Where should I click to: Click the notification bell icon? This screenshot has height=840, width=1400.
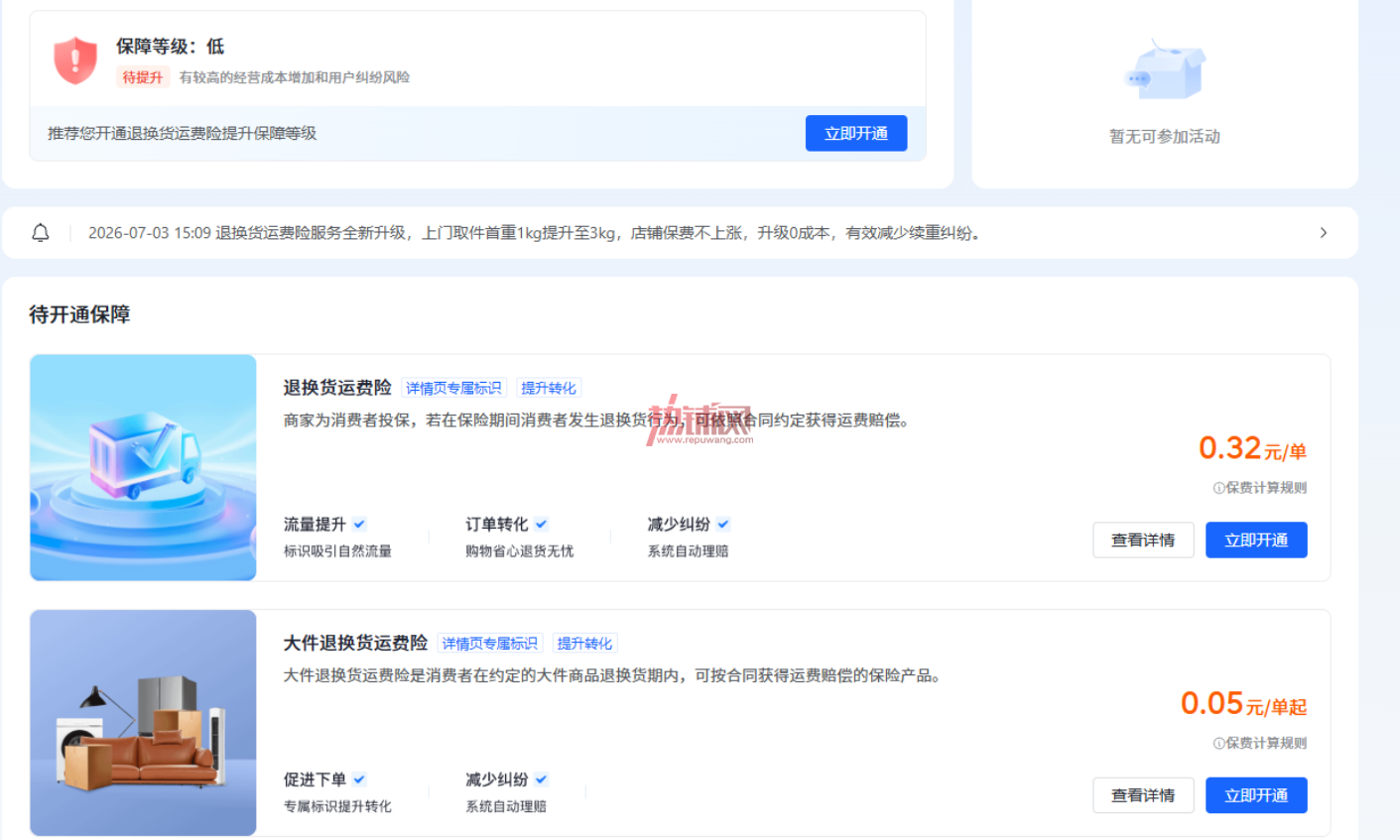(41, 233)
